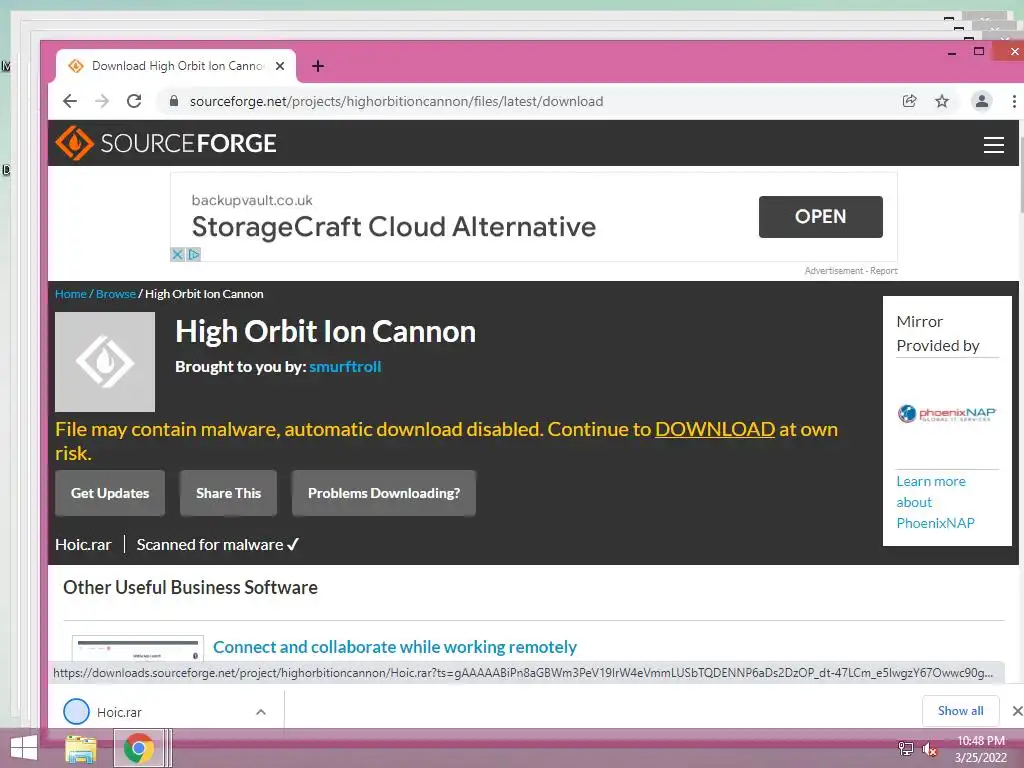
Task: Click the browser forward arrow
Action: pos(102,101)
